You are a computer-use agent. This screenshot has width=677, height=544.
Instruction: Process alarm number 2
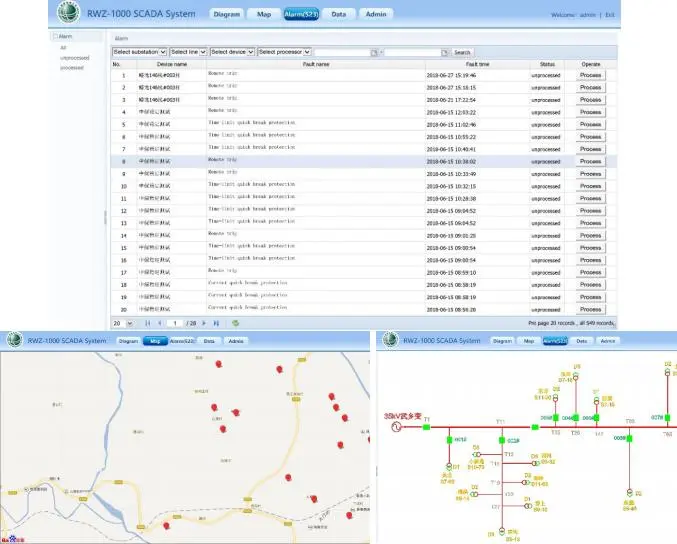[x=590, y=87]
